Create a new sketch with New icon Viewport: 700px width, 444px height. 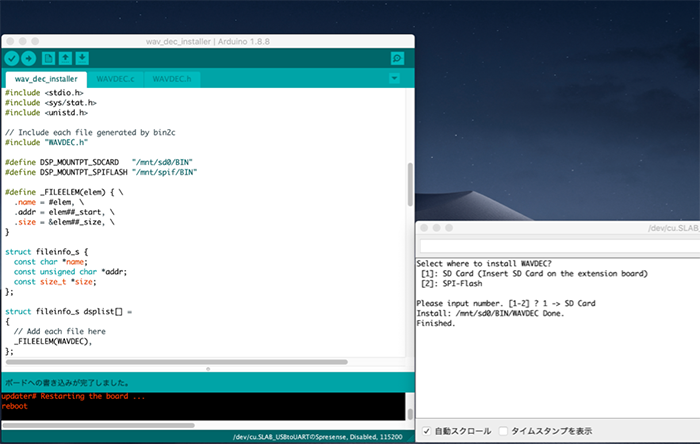pyautogui.click(x=49, y=59)
